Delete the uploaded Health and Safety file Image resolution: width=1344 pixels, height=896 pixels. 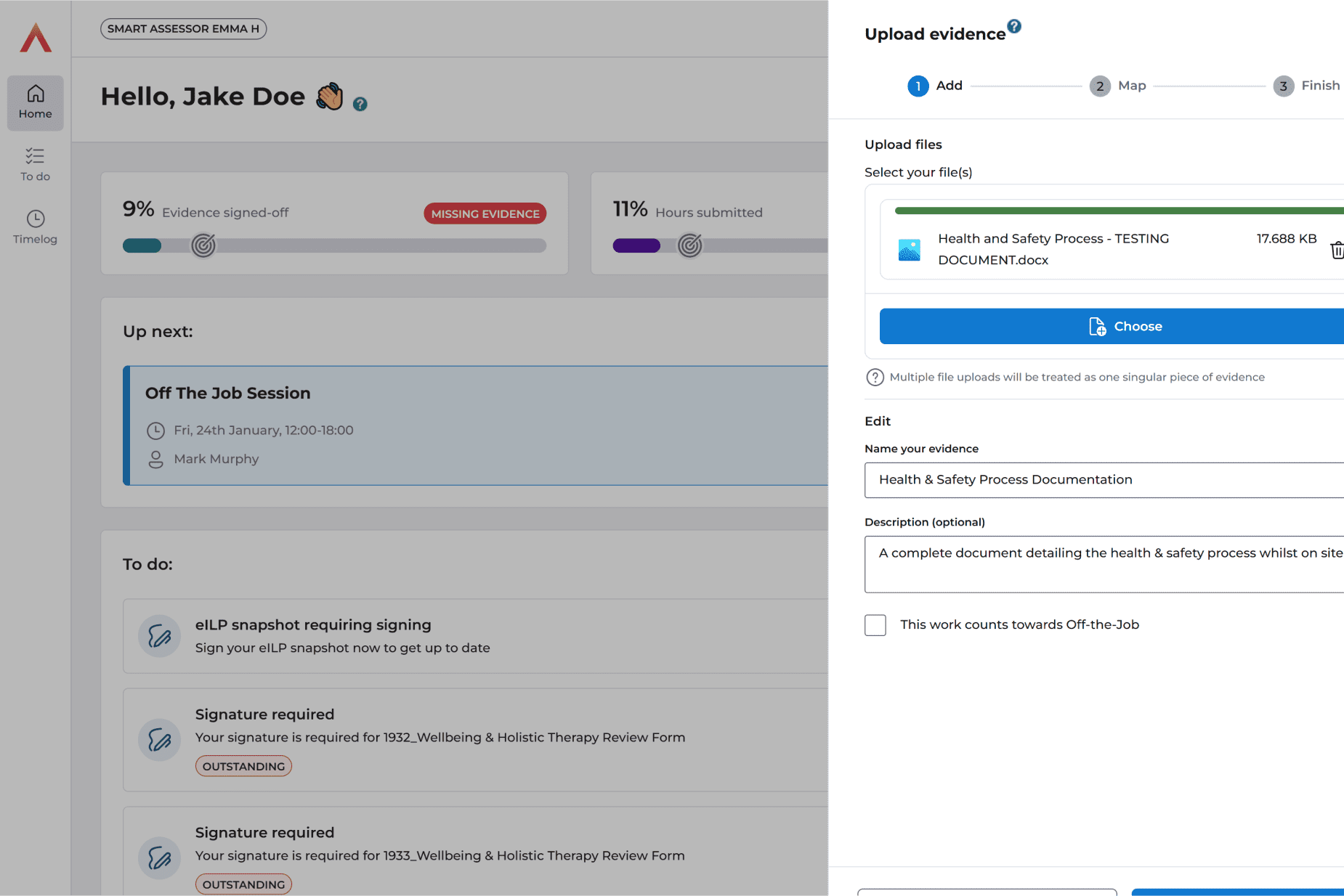coord(1336,250)
